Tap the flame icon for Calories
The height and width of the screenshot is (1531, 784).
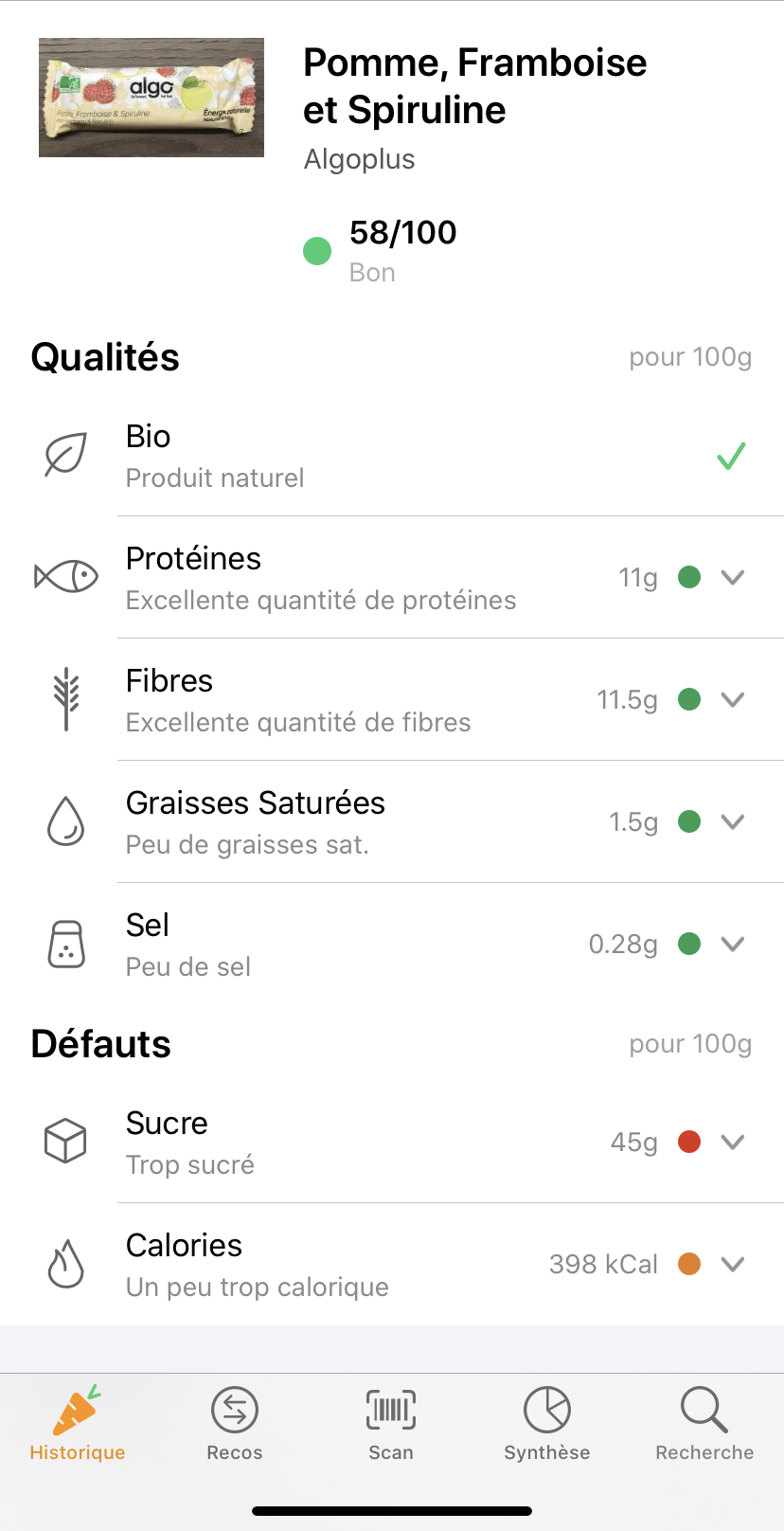(66, 1264)
